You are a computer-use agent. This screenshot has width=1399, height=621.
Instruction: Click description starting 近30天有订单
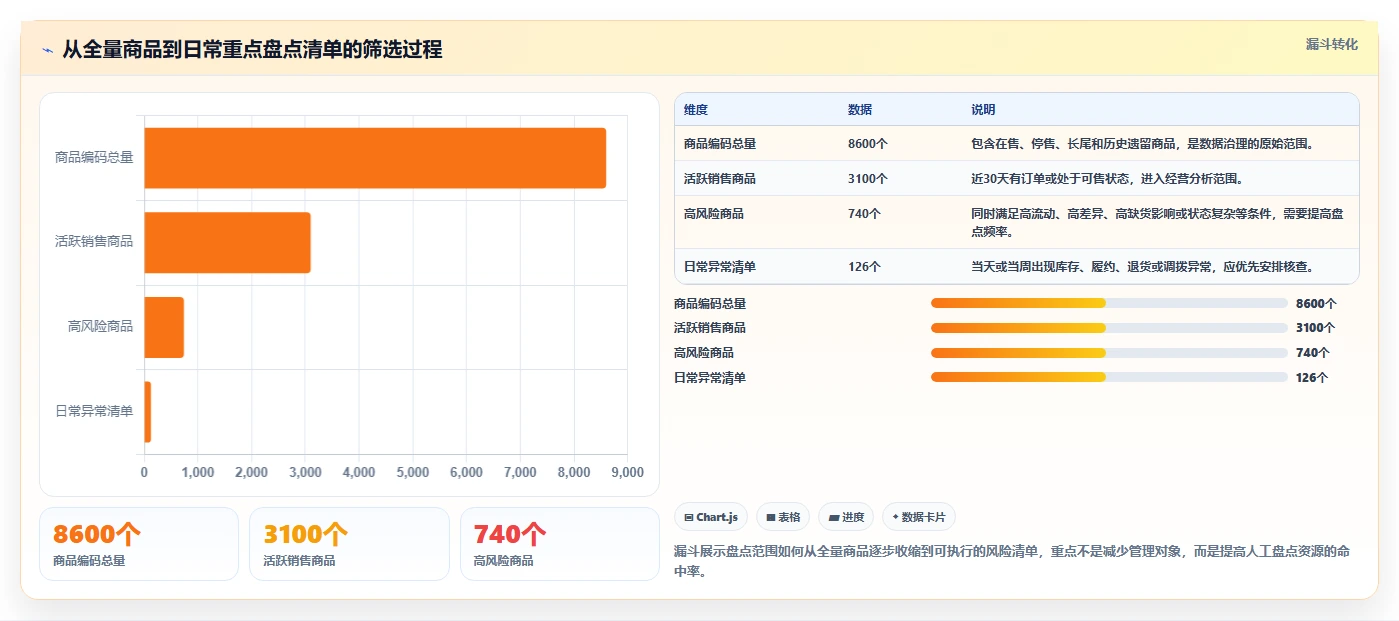1107,179
